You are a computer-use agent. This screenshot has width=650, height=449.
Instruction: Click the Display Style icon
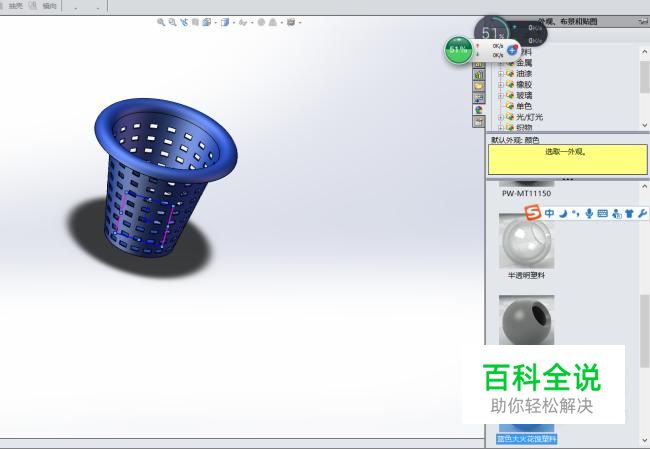[x=225, y=22]
